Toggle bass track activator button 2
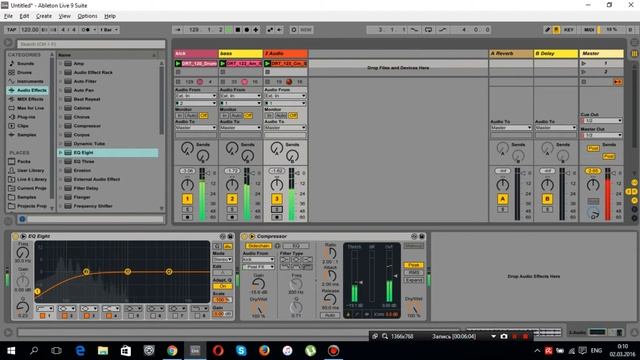The width and height of the screenshot is (640, 360). click(232, 199)
